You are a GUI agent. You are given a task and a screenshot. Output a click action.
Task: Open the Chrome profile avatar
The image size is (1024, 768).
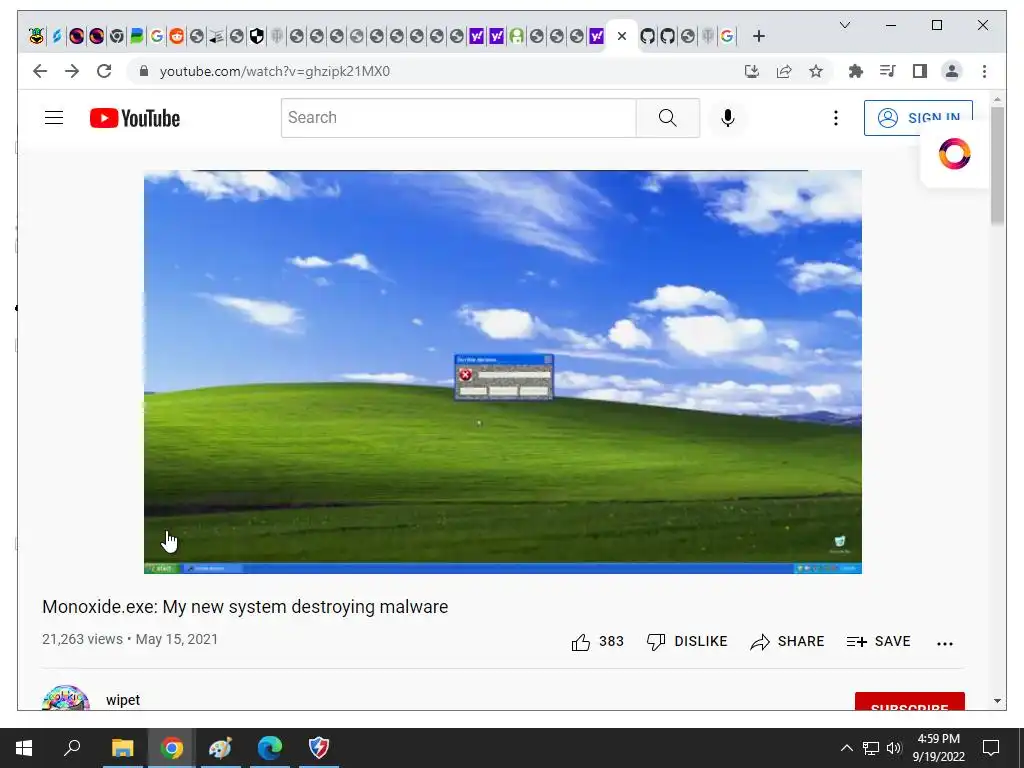(952, 71)
